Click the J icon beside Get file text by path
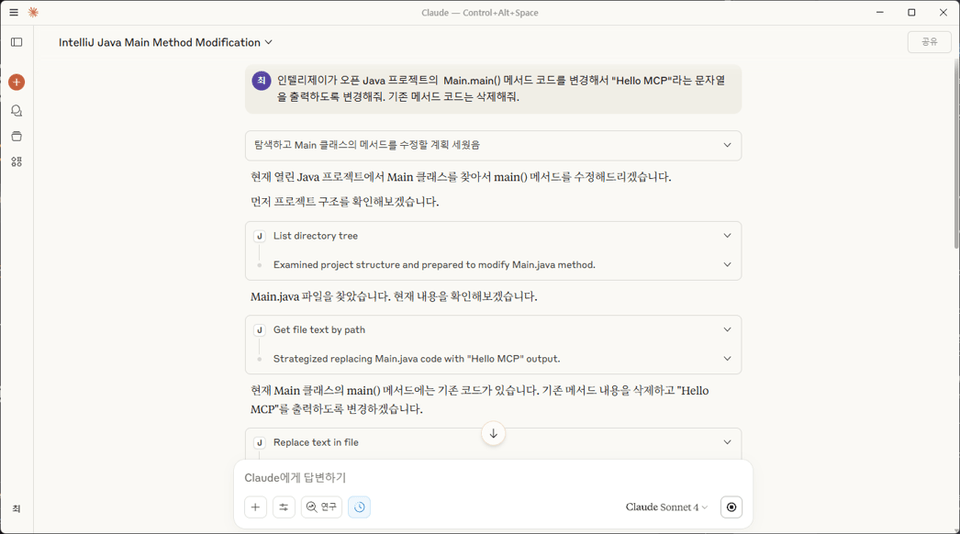Image resolution: width=960 pixels, height=534 pixels. click(x=260, y=330)
